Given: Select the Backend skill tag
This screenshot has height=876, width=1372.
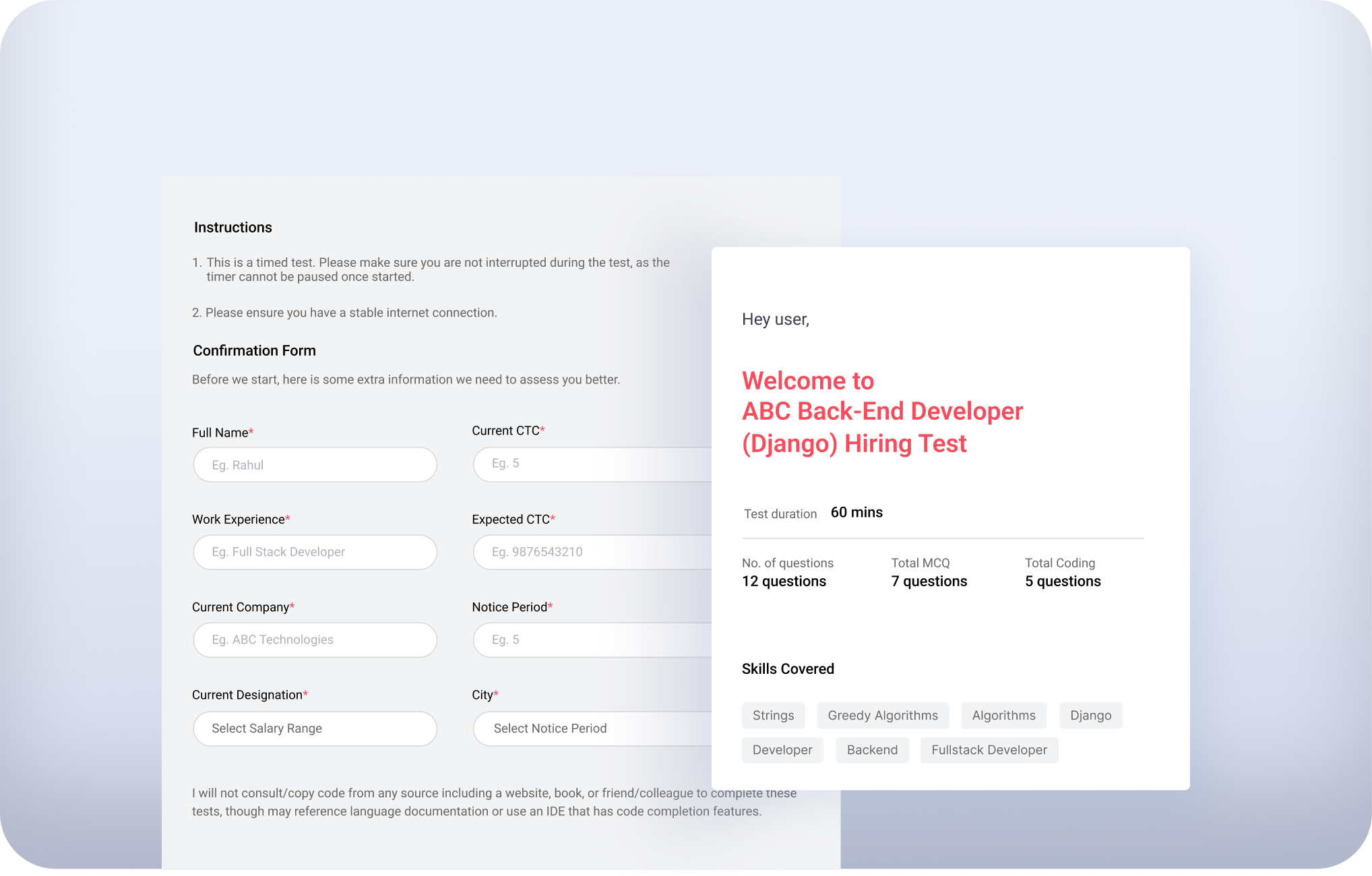Looking at the screenshot, I should (872, 749).
